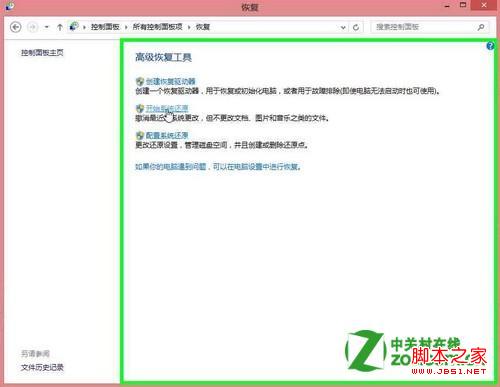Expand the arrow before 控制面板 breadcrumb
Viewport: 500px width, 387px height.
(84, 27)
